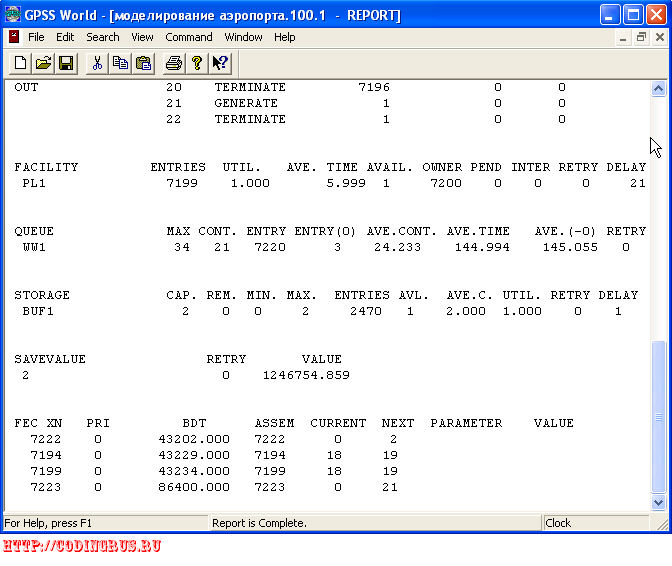This screenshot has width=672, height=566.
Task: Open the Edit menu
Action: [65, 37]
